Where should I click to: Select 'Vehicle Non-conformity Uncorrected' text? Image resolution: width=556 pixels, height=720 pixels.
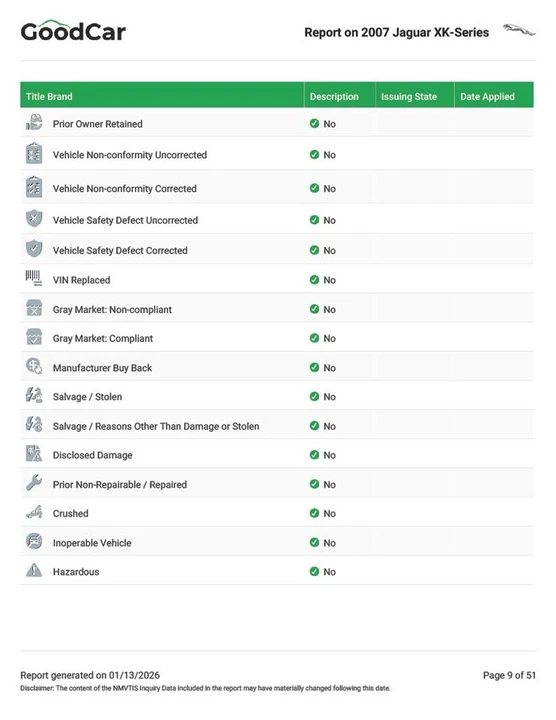(130, 155)
